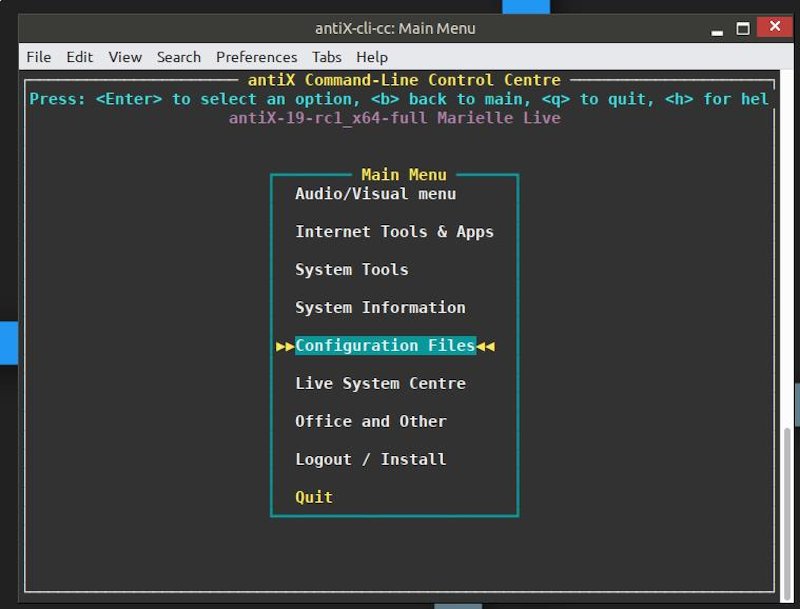The image size is (800, 609).
Task: Select System Tools
Action: 351,269
